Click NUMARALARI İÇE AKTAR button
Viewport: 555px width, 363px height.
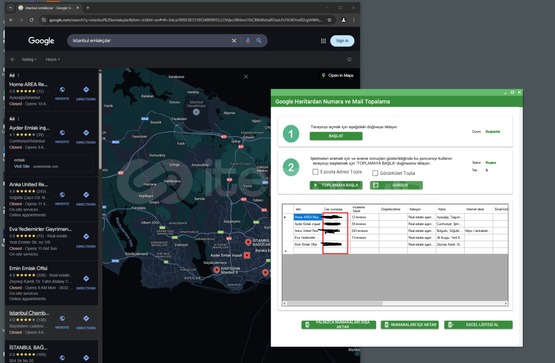point(410,324)
